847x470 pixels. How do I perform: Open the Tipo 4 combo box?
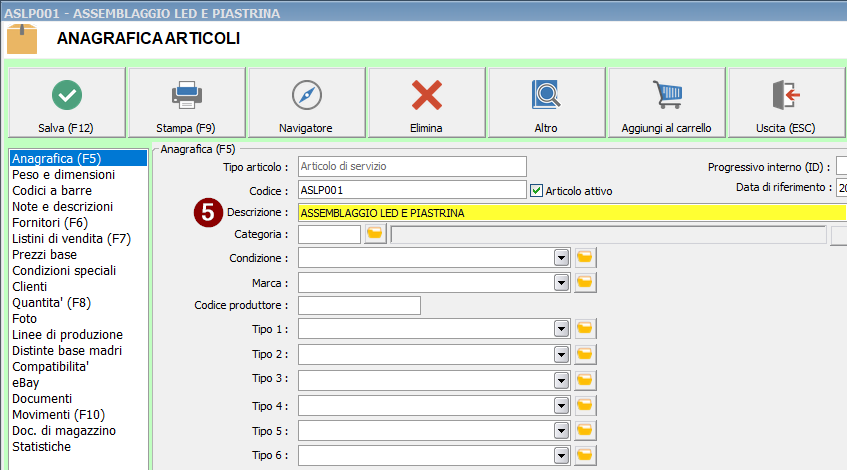(561, 406)
